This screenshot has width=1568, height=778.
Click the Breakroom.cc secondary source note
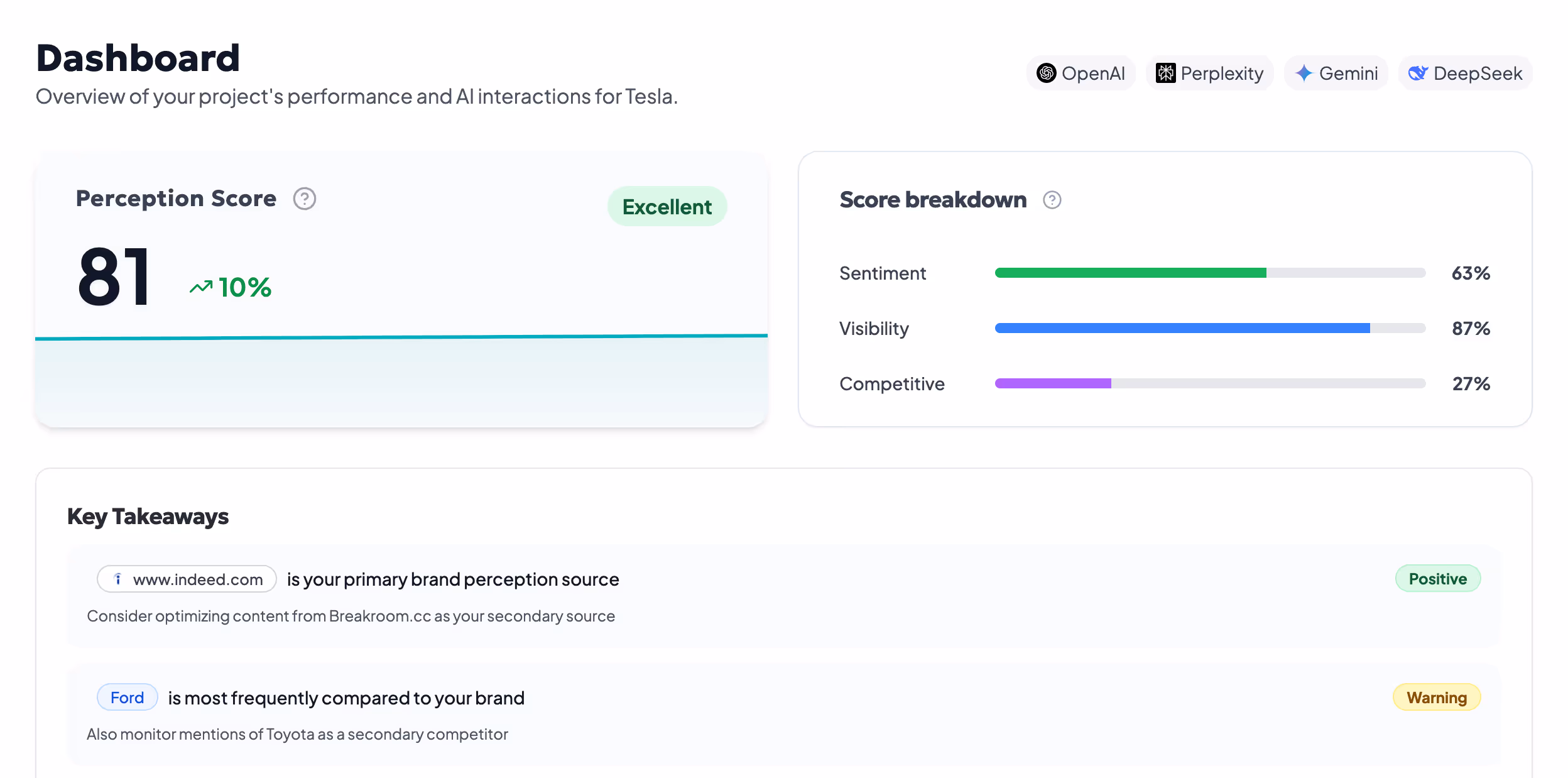click(x=351, y=616)
